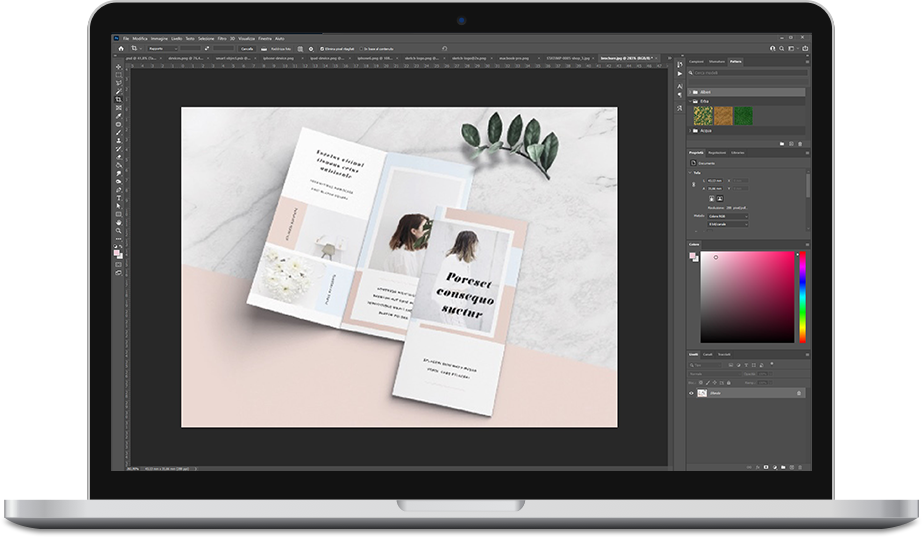Select the Zoom tool in the toolbar
922x537 pixels.
click(119, 231)
